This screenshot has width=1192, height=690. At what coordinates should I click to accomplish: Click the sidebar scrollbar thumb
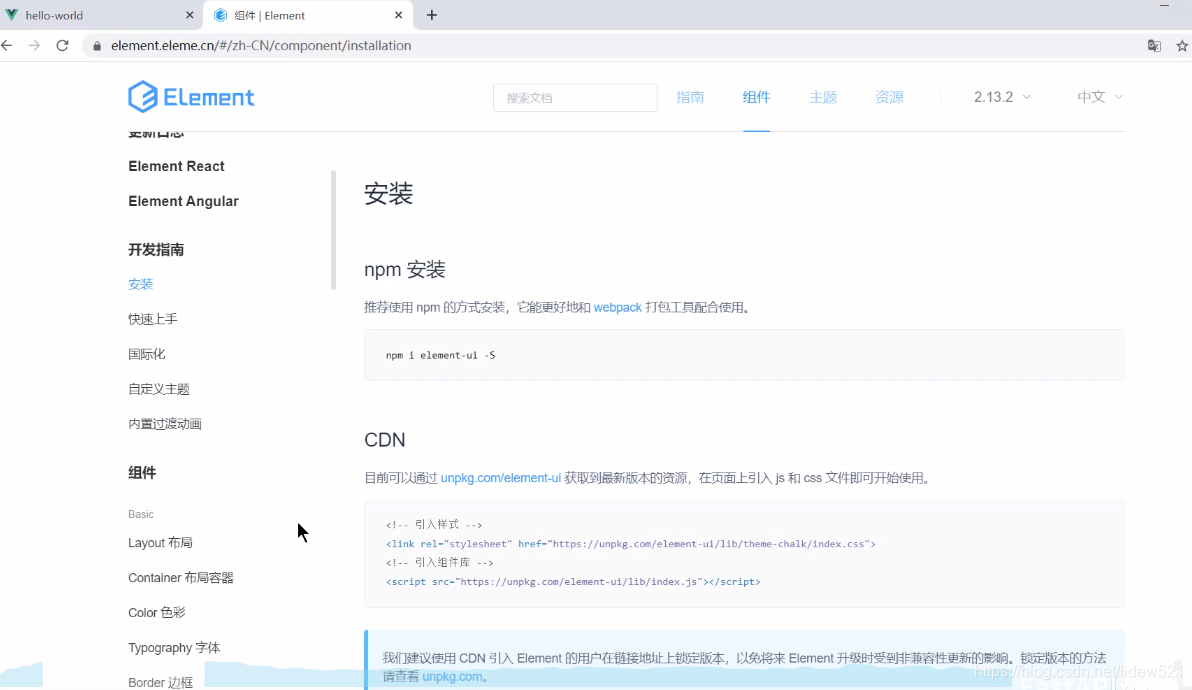pyautogui.click(x=333, y=230)
